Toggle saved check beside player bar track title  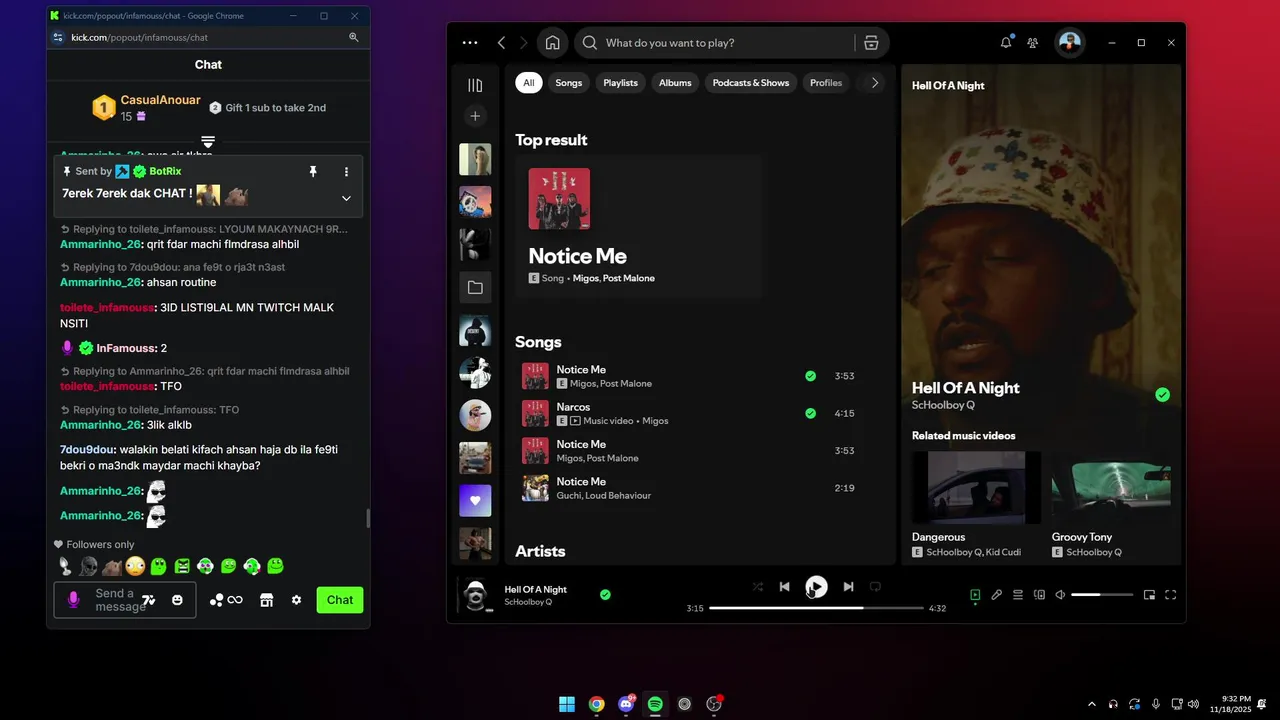click(605, 595)
